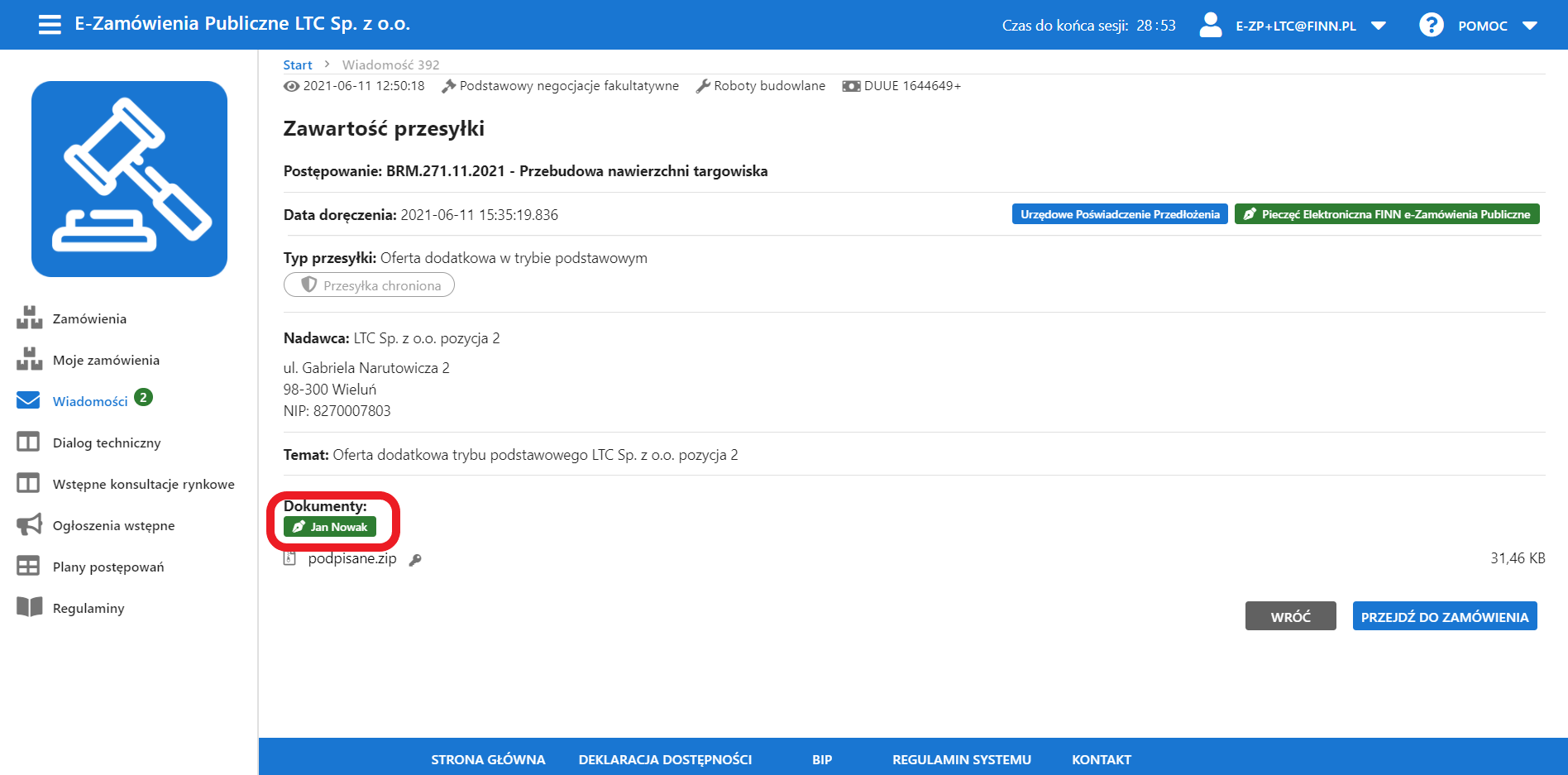Click the session timer 28:53

pyautogui.click(x=1156, y=26)
